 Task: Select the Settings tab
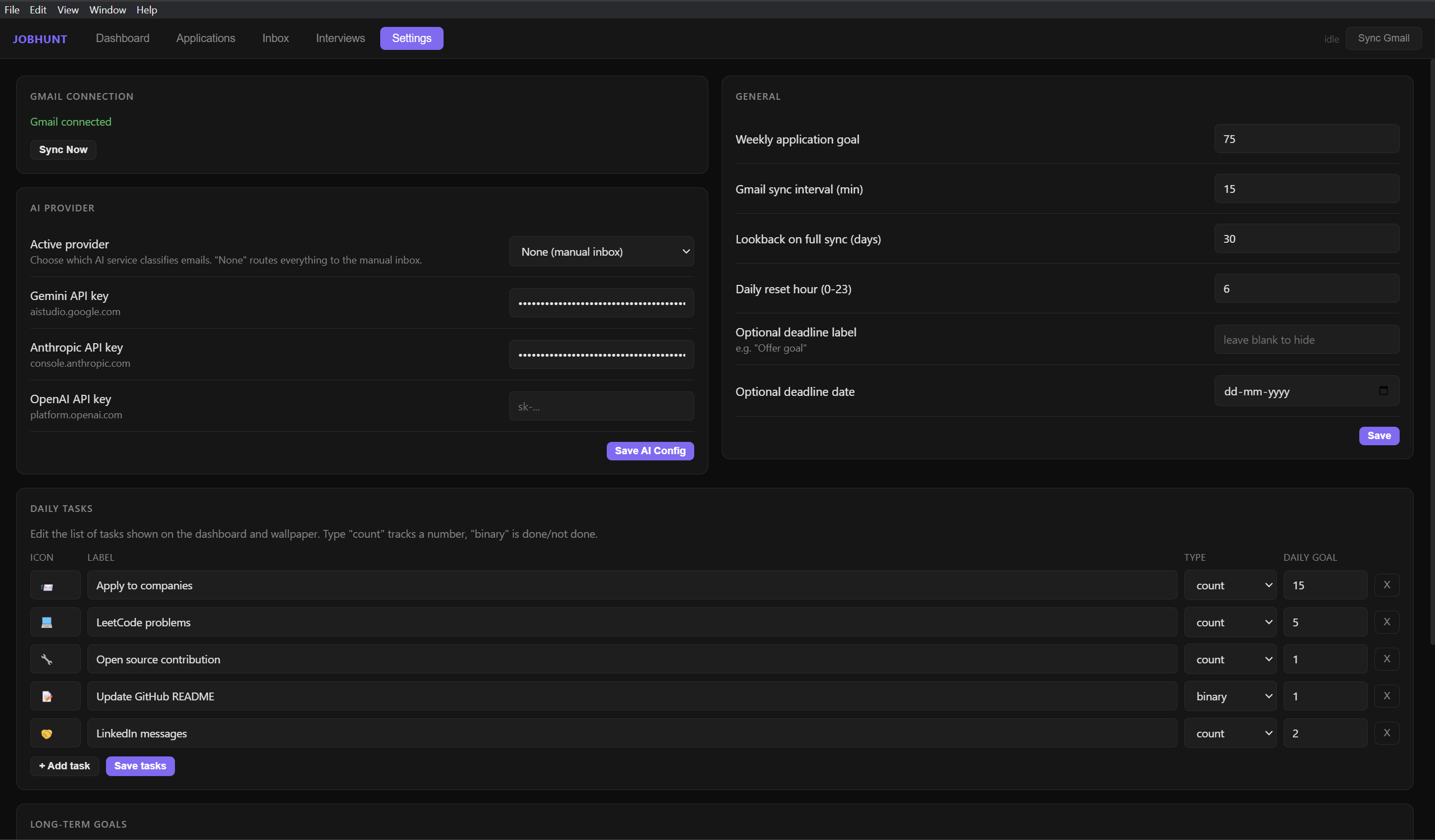[412, 38]
